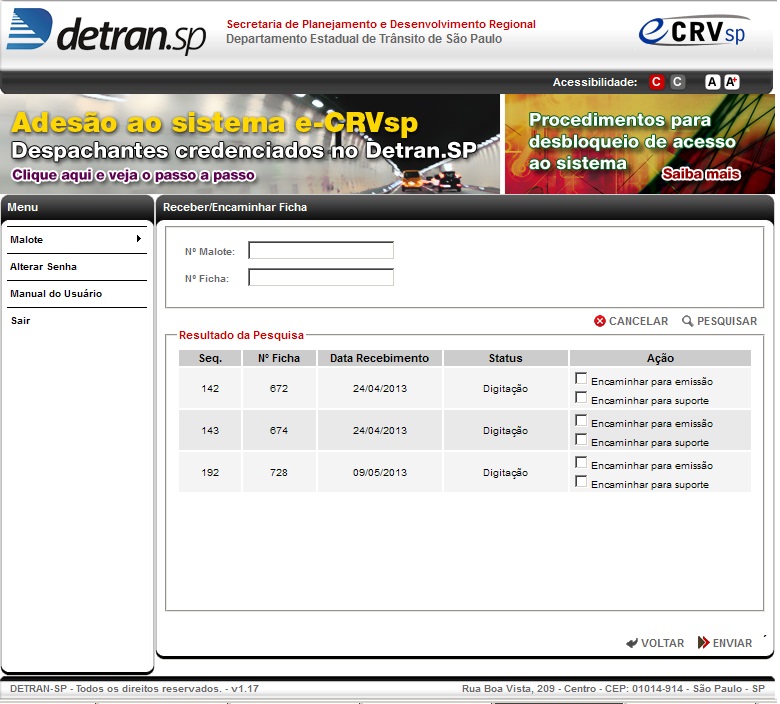
Task: Check Encaminhar para suporte for ficha 728
Action: (581, 481)
